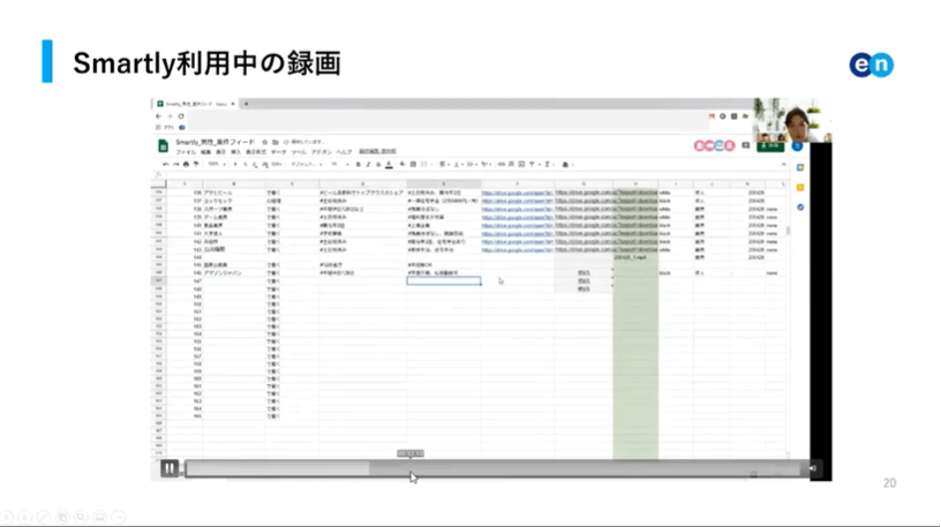
Task: Open the text color picker
Action: coord(389,164)
